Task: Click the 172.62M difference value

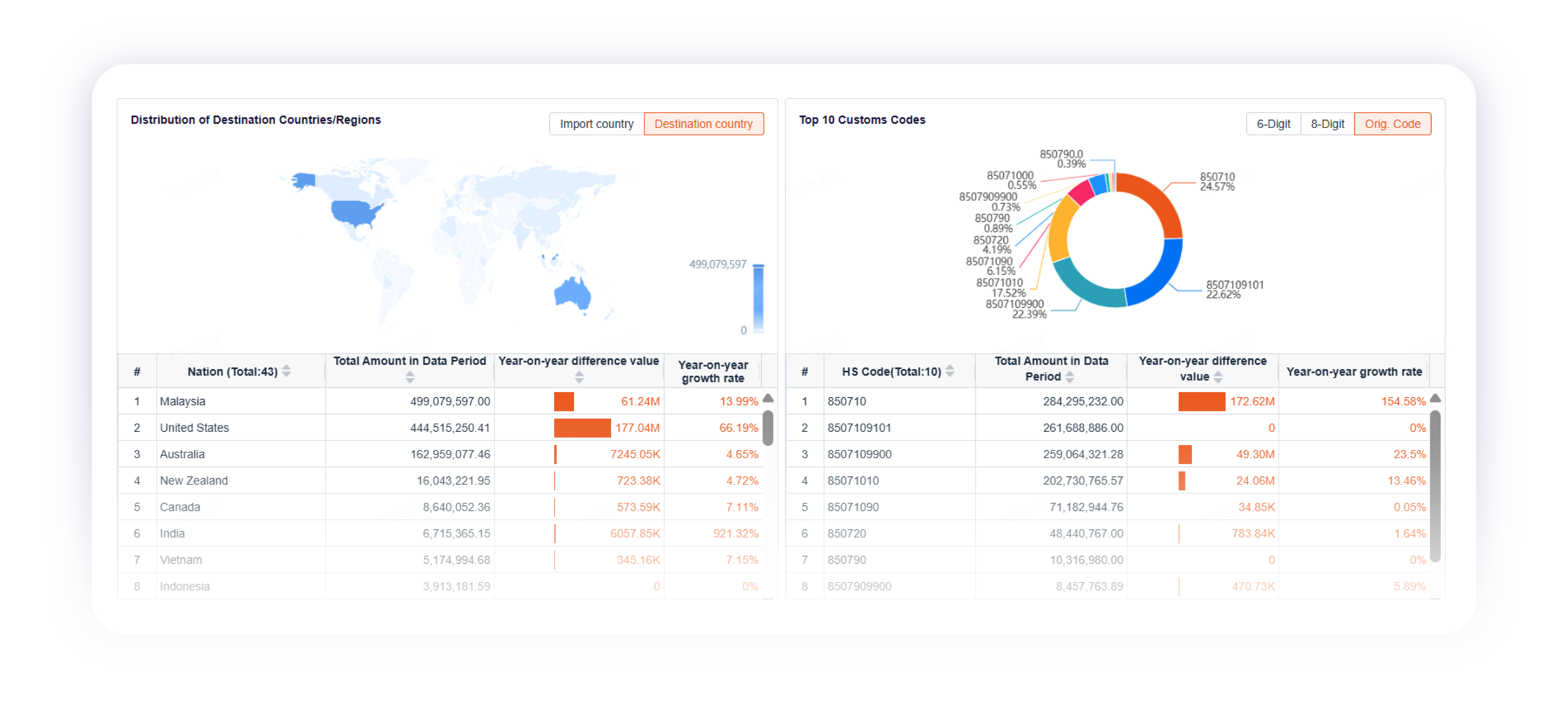Action: 1252,401
